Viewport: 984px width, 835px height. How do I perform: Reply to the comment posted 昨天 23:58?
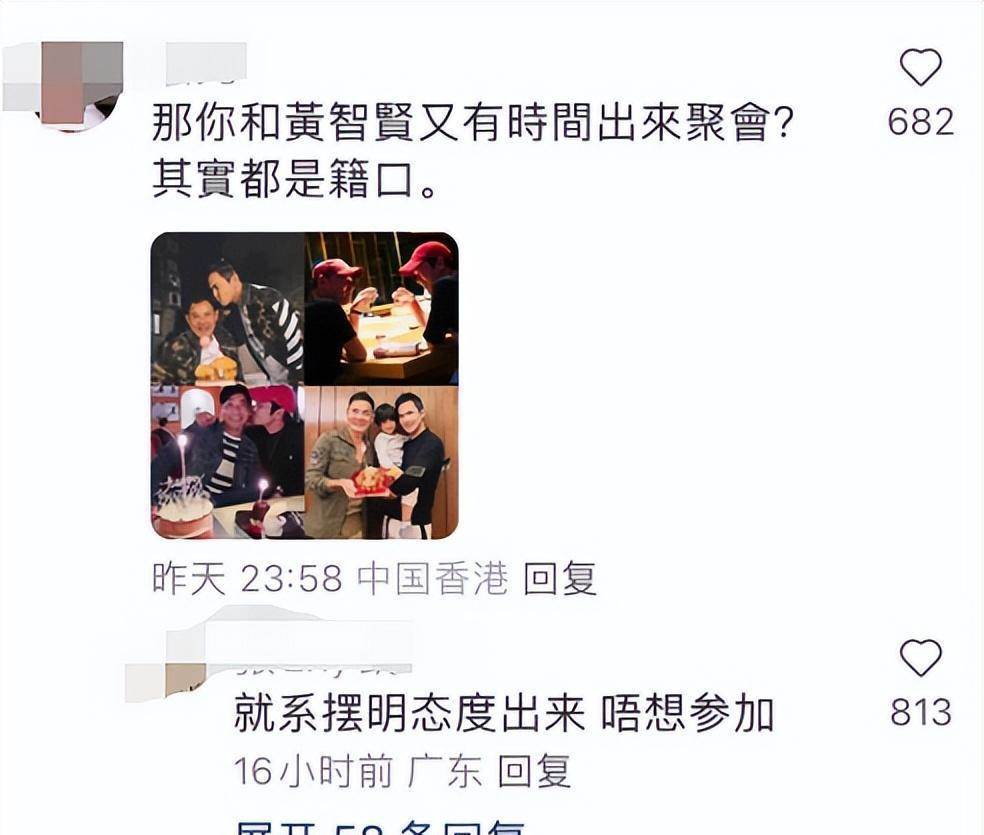coord(559,578)
